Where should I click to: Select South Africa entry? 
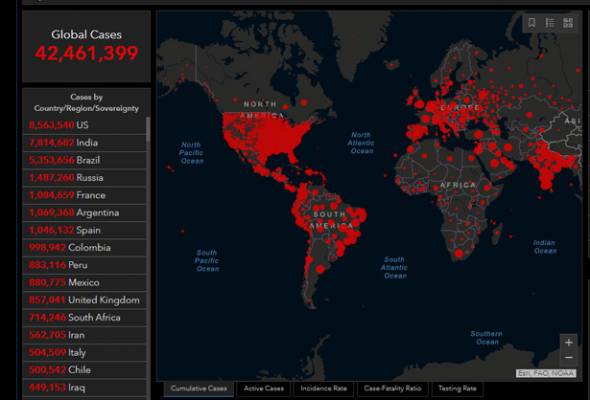pyautogui.click(x=85, y=318)
